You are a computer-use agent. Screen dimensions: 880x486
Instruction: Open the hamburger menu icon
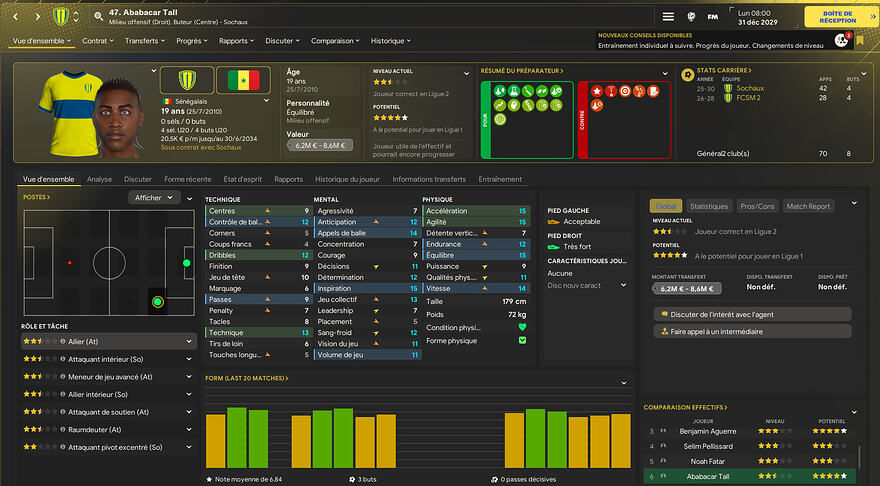(668, 16)
